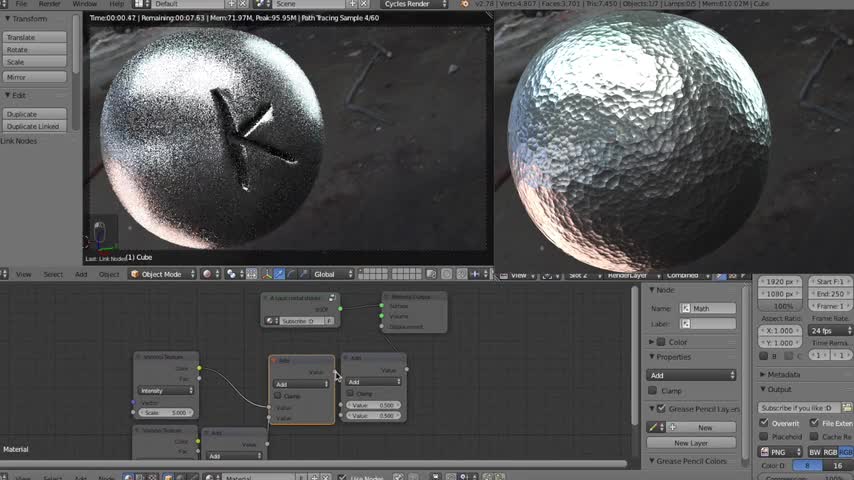Image resolution: width=854 pixels, height=480 pixels.
Task: Open the Window menu
Action: click(x=85, y=4)
